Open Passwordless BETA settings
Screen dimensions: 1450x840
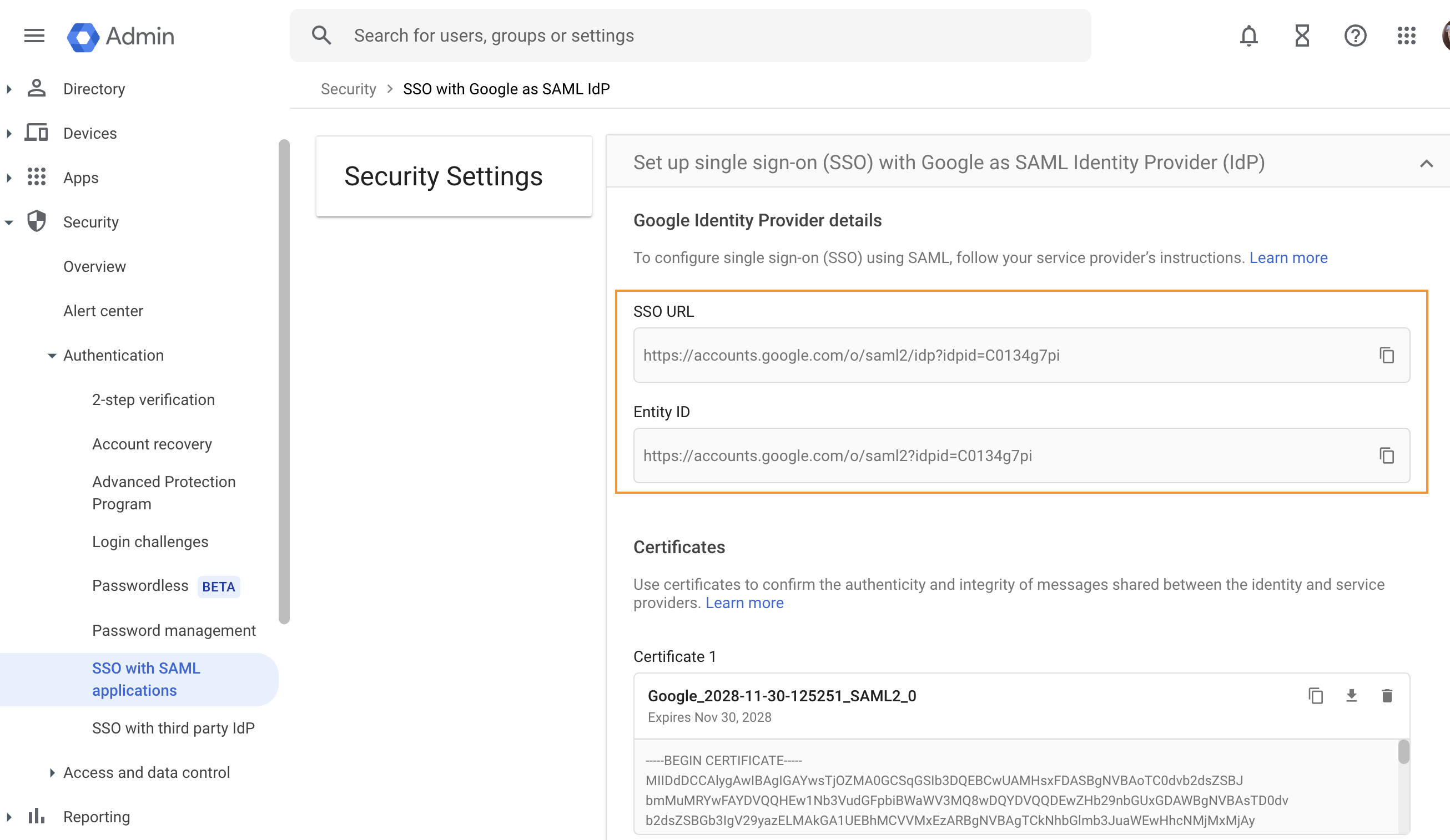click(x=166, y=586)
